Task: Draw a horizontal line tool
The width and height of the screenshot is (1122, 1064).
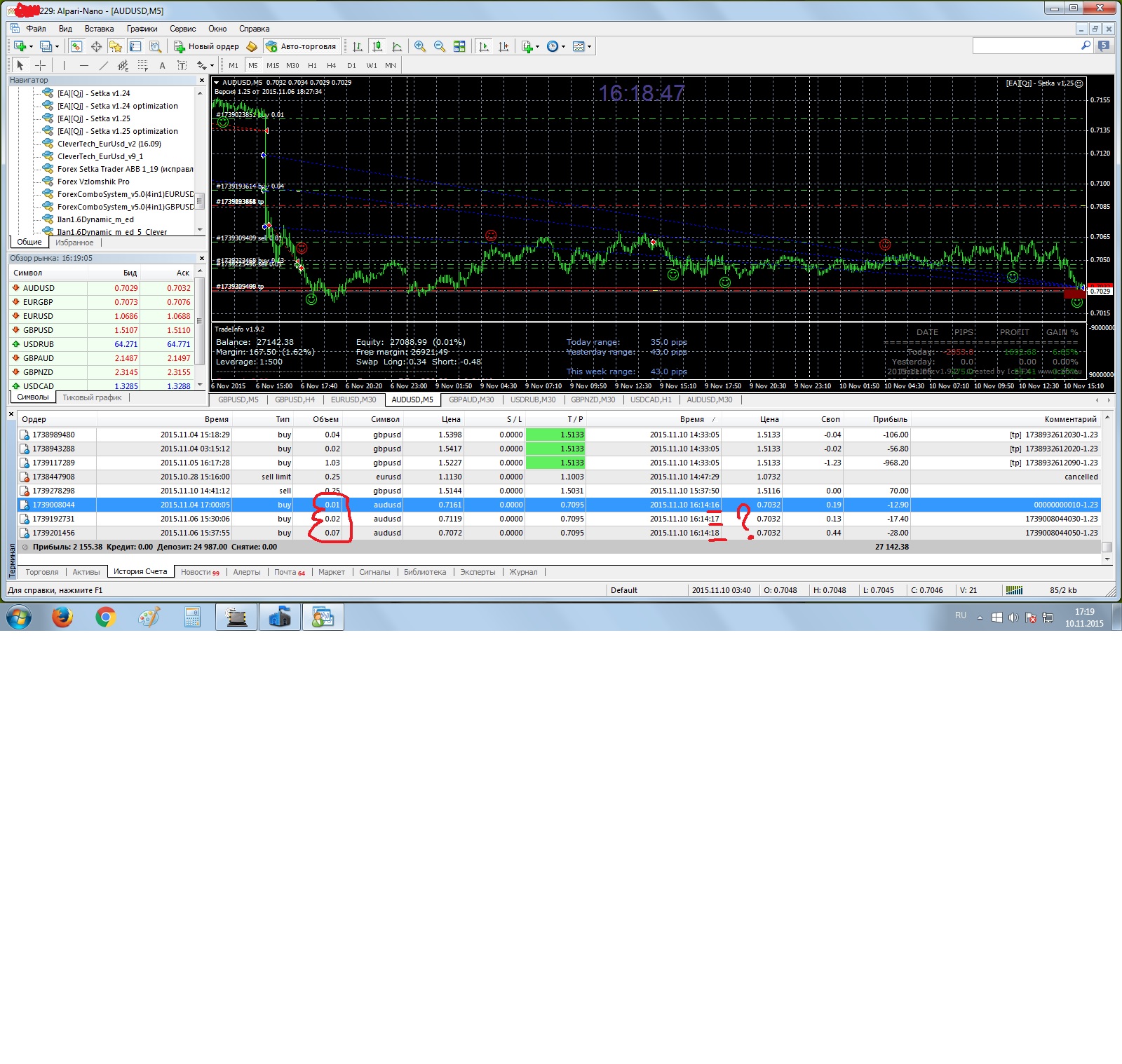Action: coord(83,65)
